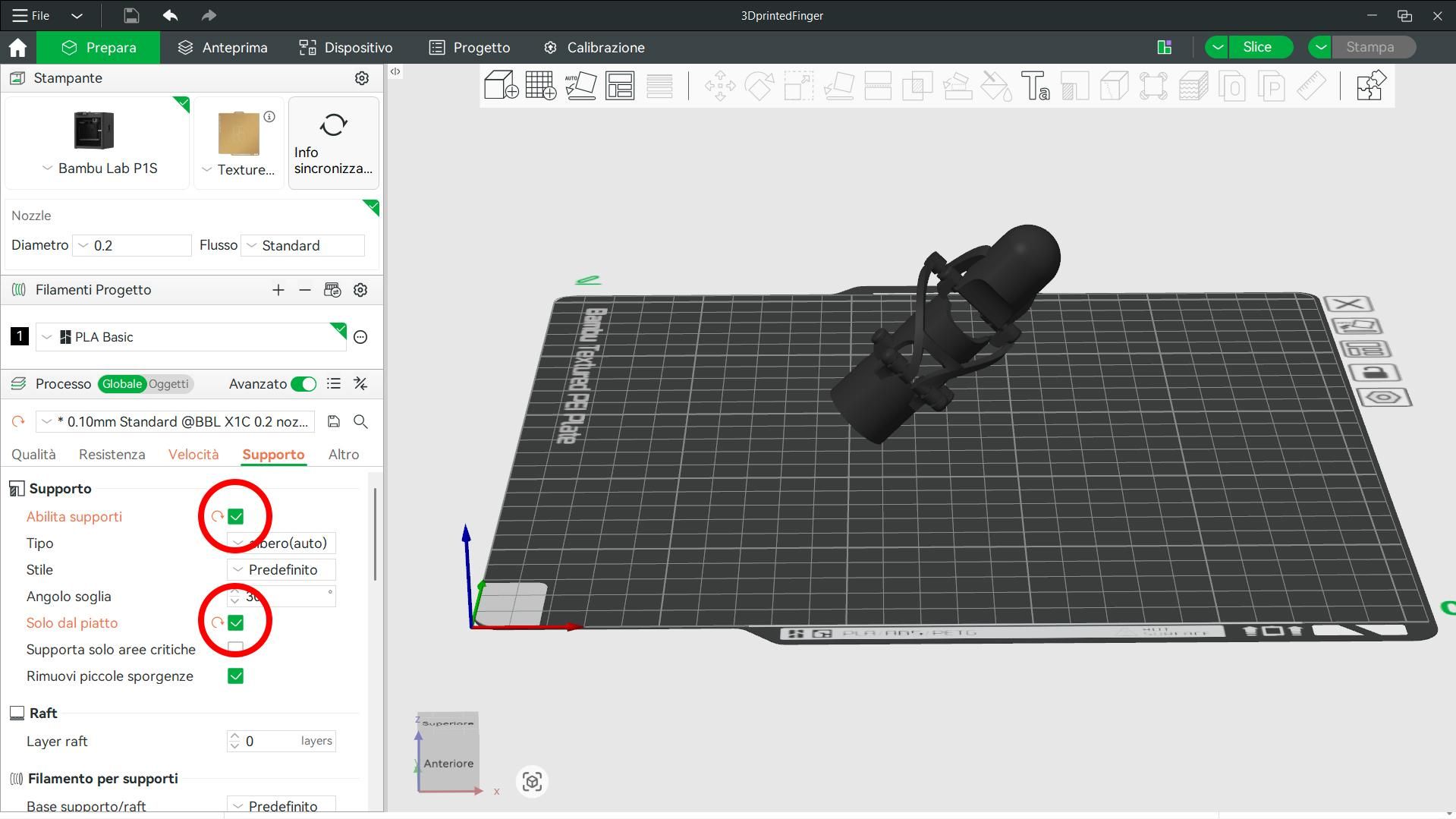Save the current process preset
Screen dimensions: 1456x819
click(x=334, y=421)
